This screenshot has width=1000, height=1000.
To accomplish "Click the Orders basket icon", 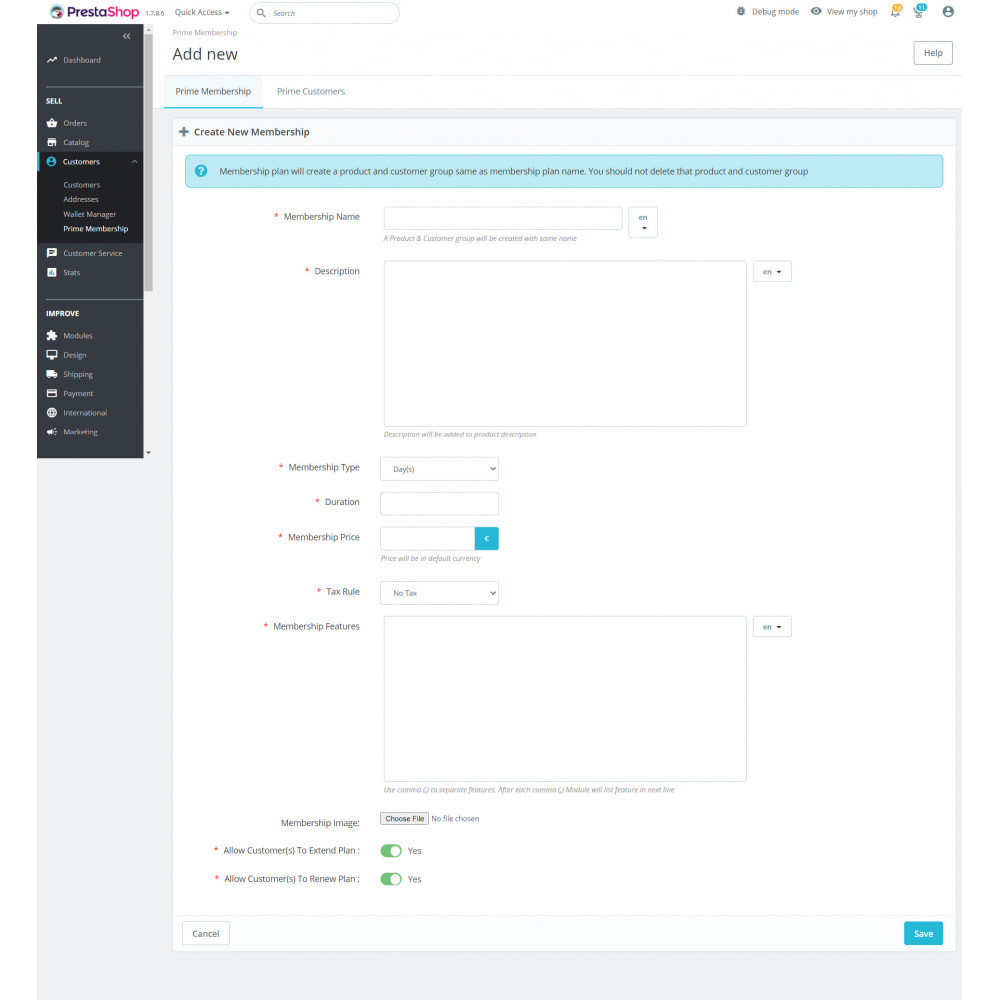I will (x=52, y=123).
